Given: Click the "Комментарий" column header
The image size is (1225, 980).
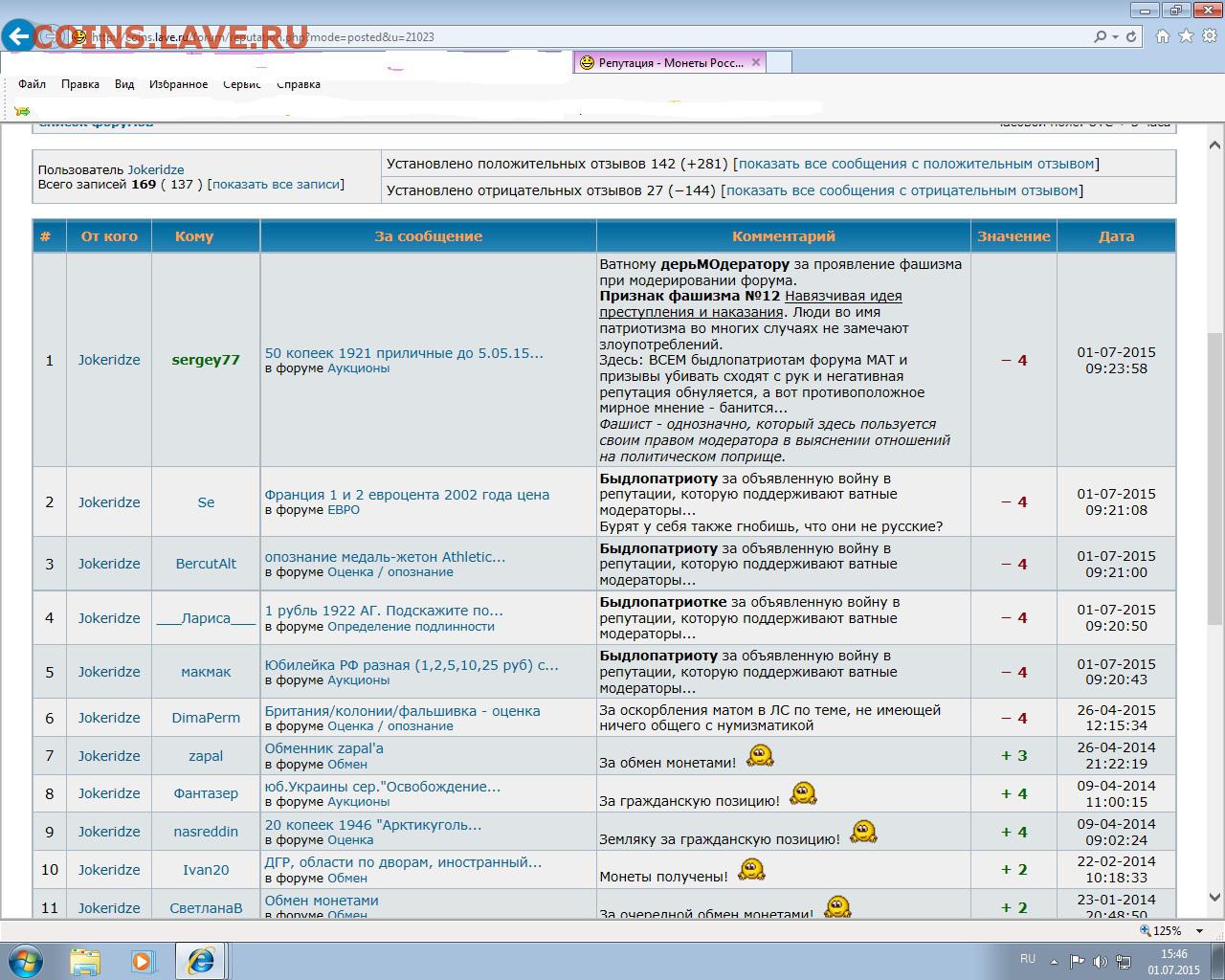Looking at the screenshot, I should [784, 236].
